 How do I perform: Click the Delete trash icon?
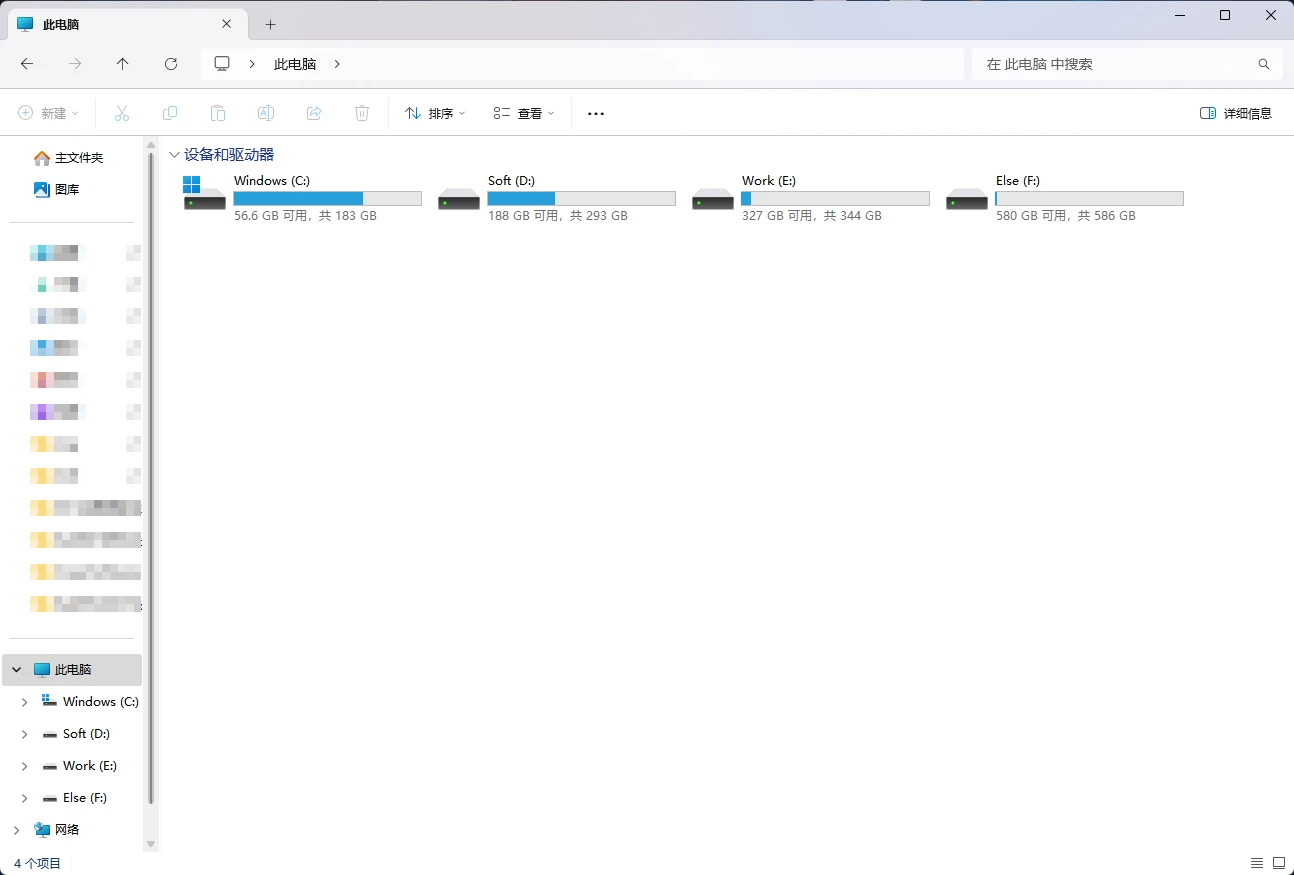[362, 113]
